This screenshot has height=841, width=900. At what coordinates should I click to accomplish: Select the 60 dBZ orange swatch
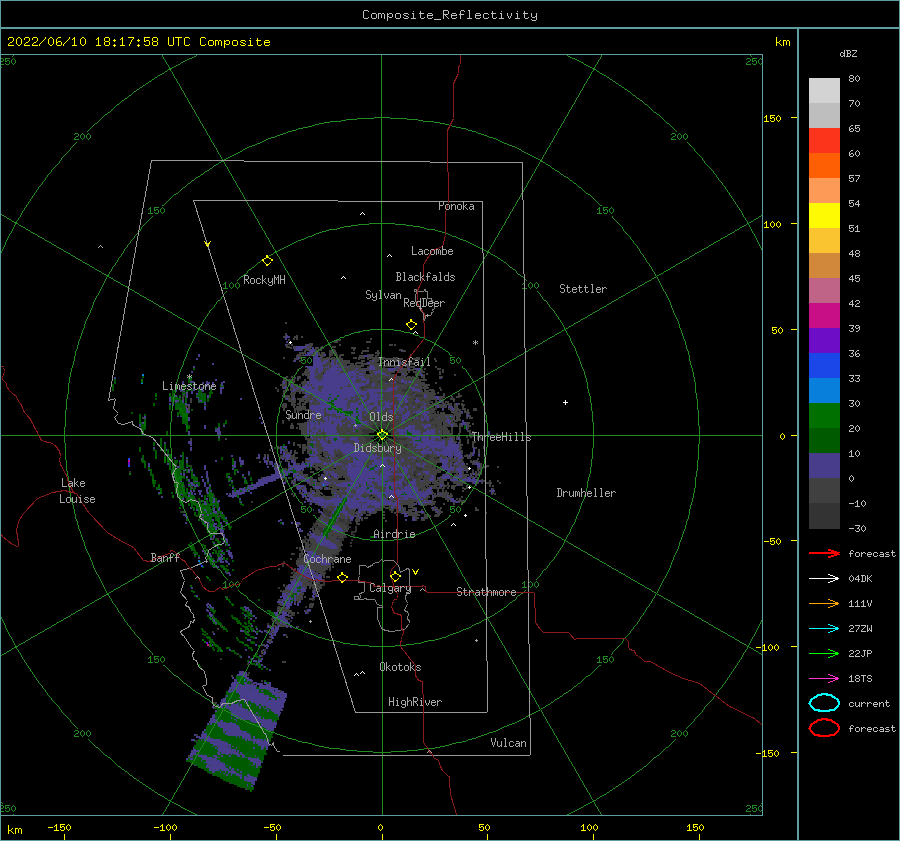pyautogui.click(x=824, y=166)
